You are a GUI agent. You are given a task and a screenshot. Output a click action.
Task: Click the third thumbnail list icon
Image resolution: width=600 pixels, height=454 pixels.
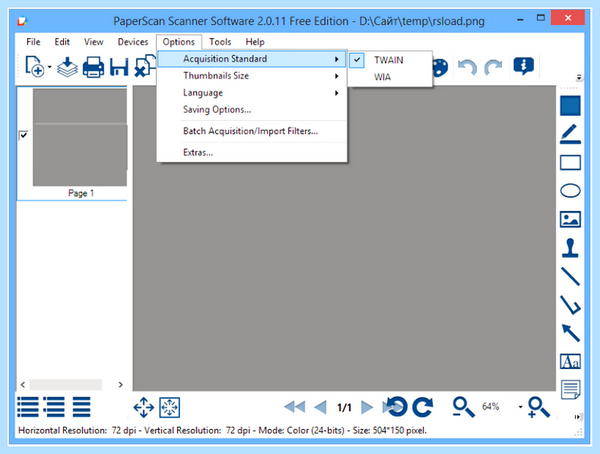tap(82, 407)
